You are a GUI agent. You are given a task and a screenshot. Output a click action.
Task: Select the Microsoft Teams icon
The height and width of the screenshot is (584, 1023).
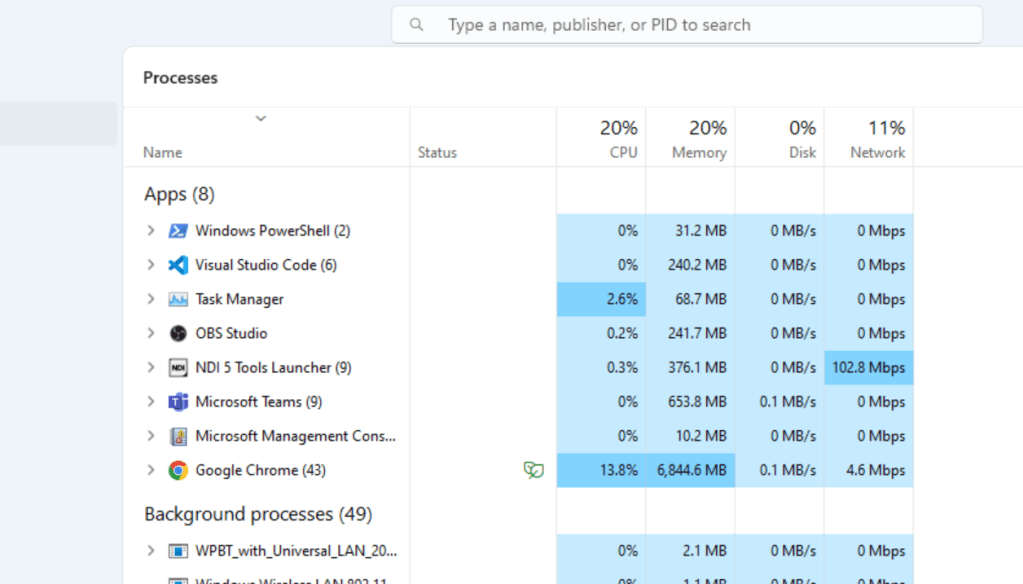tap(177, 402)
